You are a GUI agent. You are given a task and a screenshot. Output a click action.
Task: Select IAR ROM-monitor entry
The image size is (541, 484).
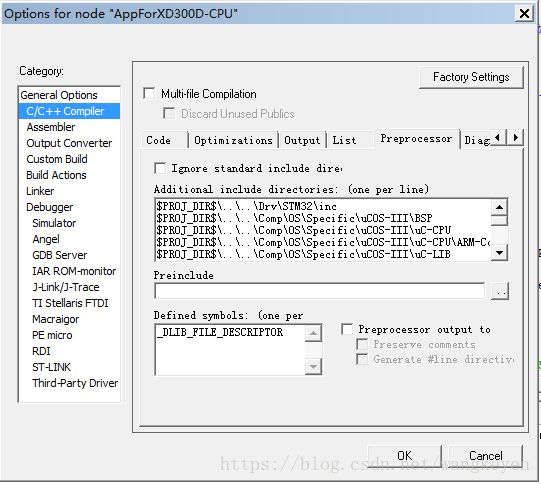(74, 271)
